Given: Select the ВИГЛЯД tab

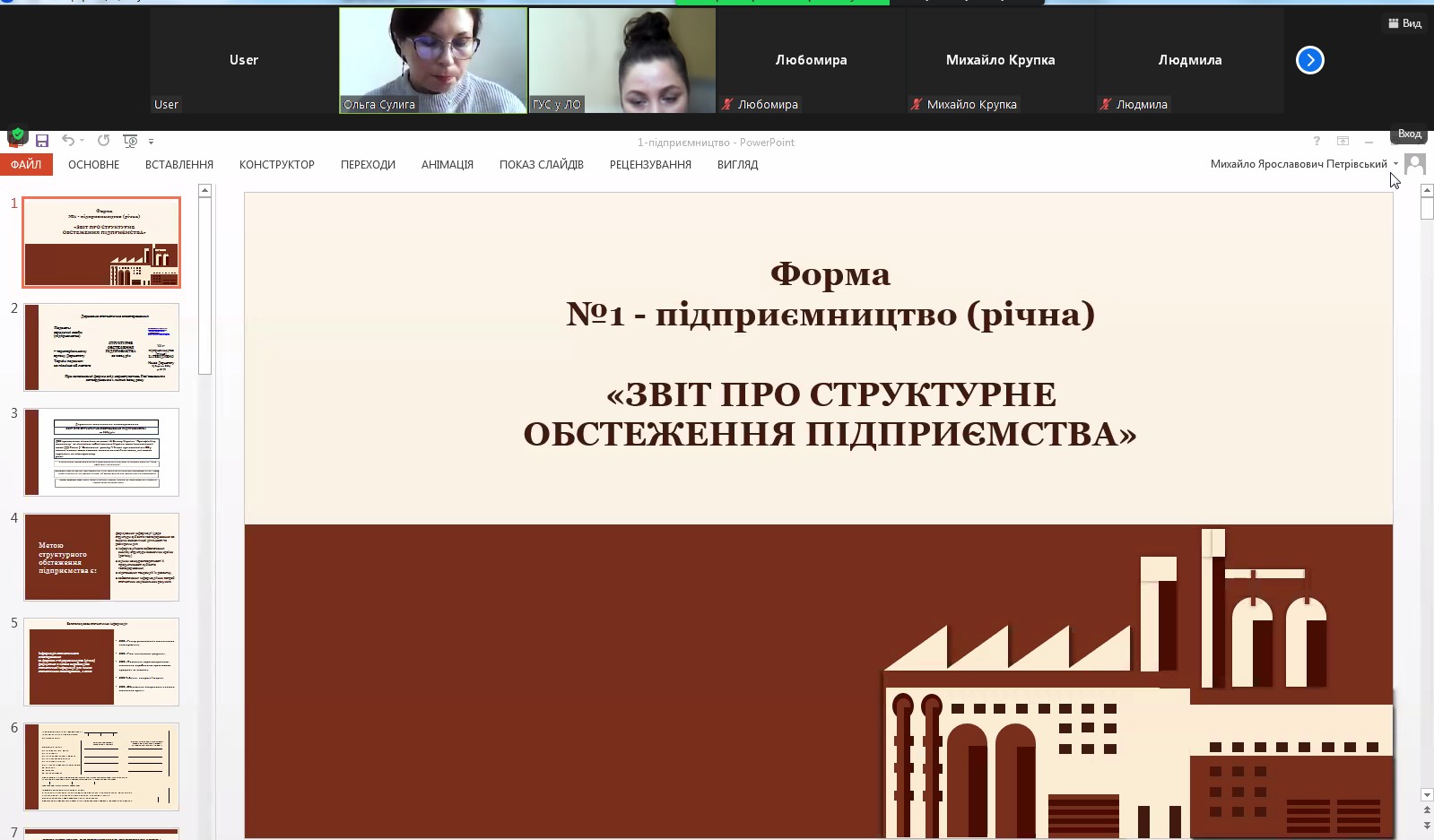Looking at the screenshot, I should (737, 165).
